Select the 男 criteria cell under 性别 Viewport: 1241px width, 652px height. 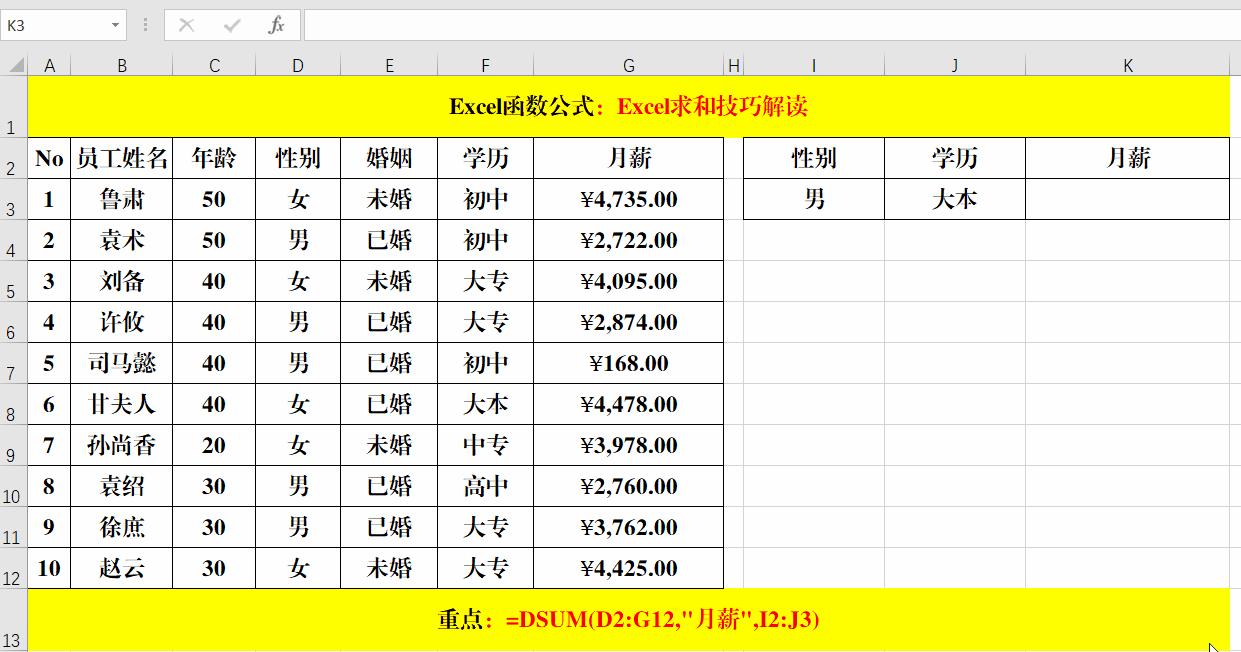tap(813, 198)
